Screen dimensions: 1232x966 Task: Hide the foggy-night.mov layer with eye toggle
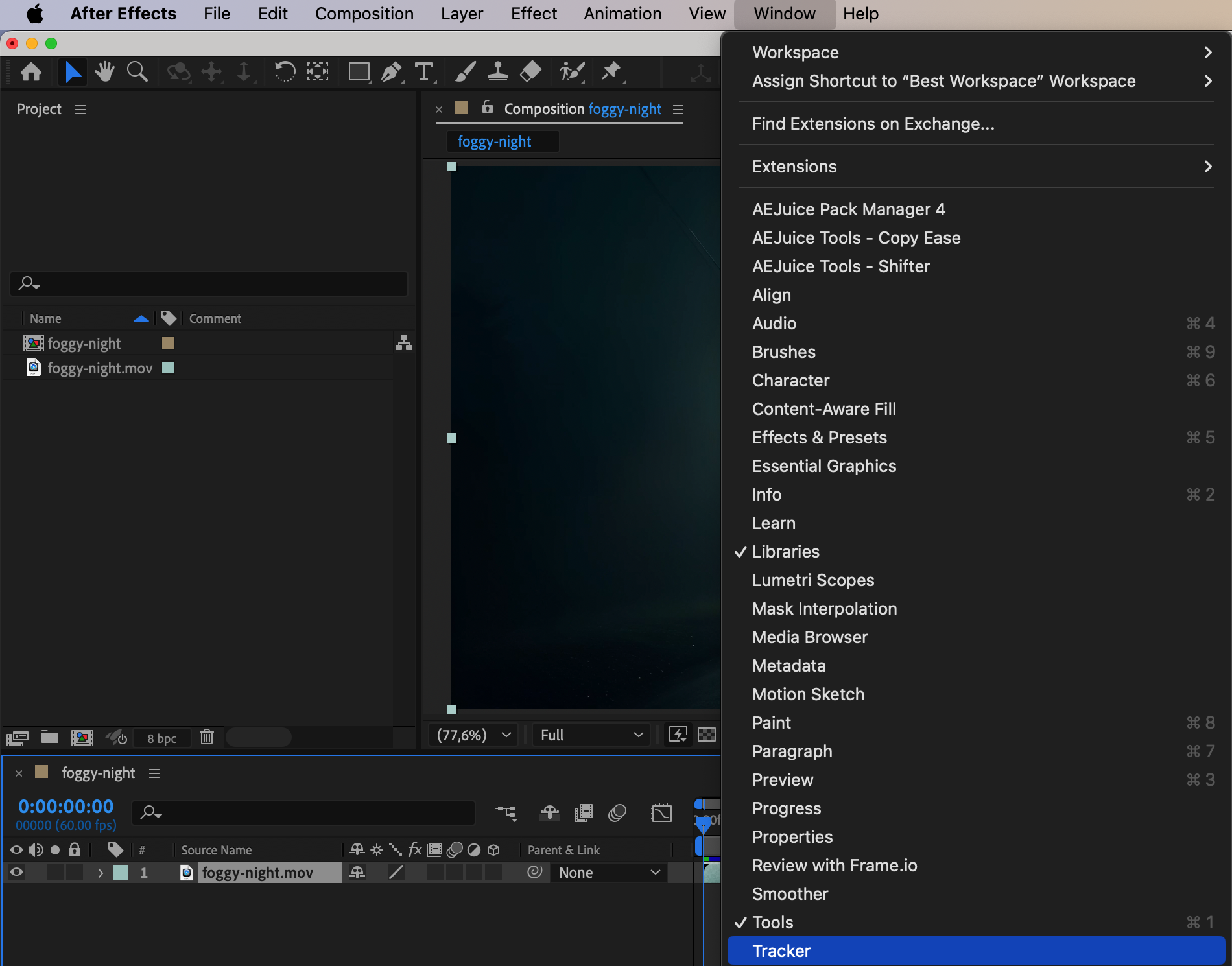(x=17, y=873)
